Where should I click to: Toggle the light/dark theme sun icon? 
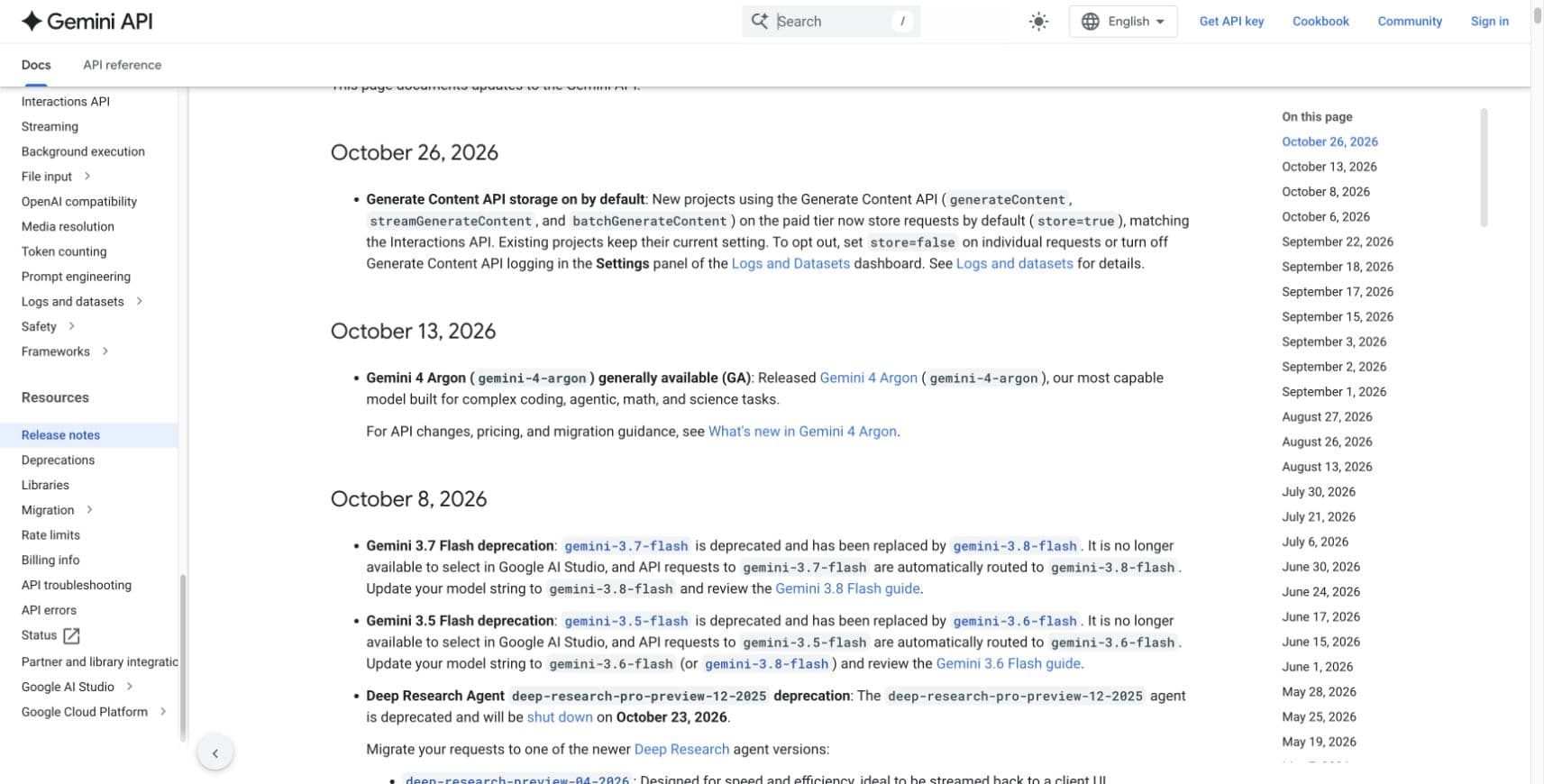[x=1038, y=22]
